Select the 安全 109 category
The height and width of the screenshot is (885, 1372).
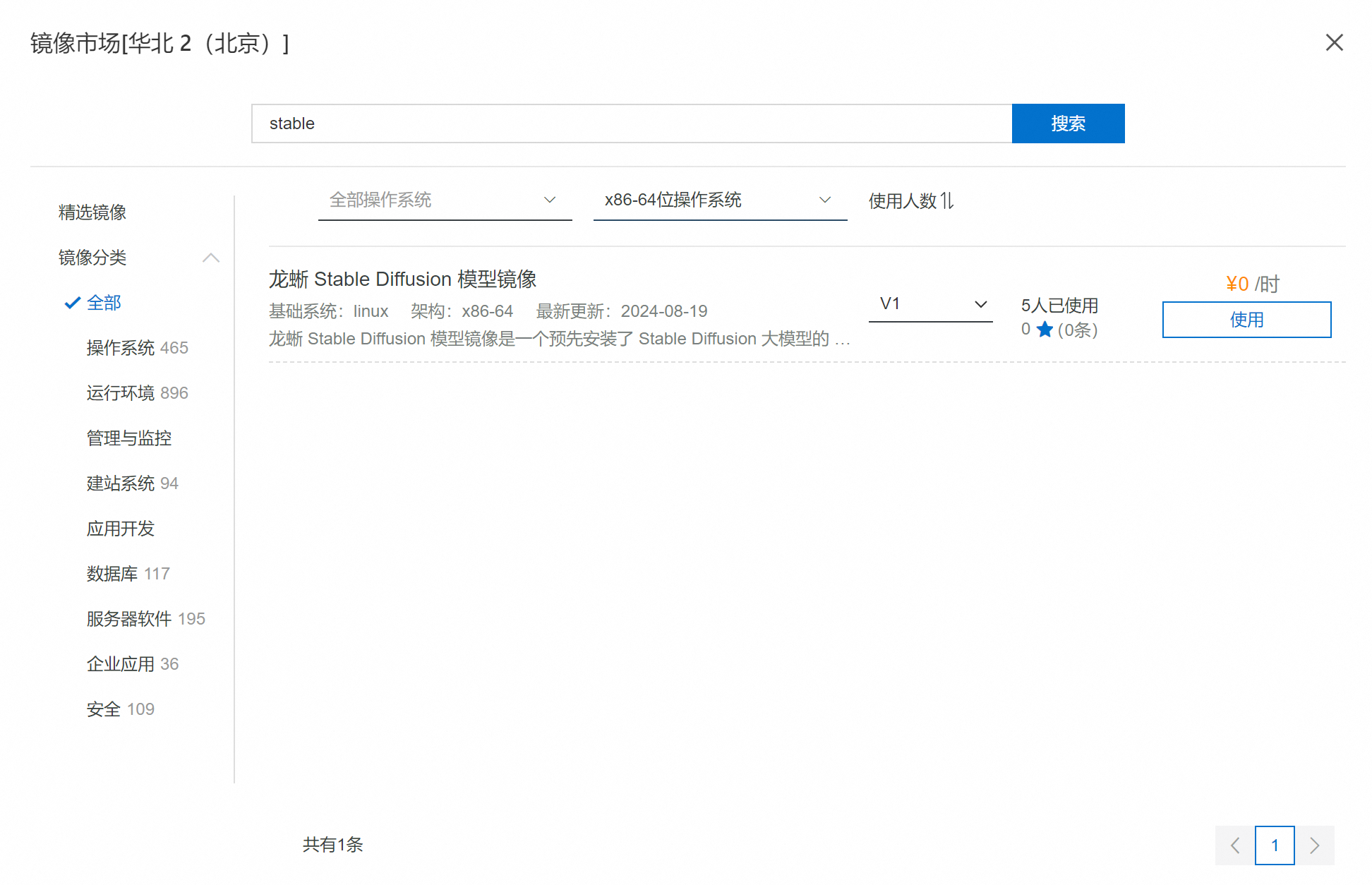tap(120, 709)
